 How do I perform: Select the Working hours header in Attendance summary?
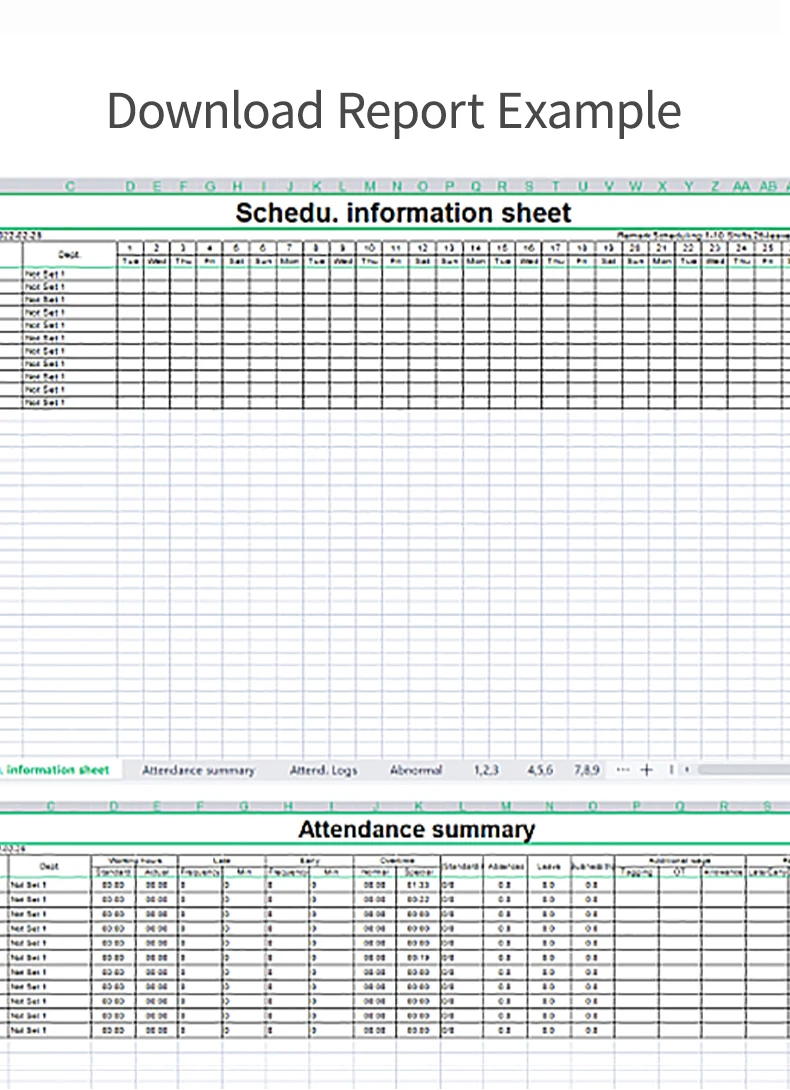[134, 859]
